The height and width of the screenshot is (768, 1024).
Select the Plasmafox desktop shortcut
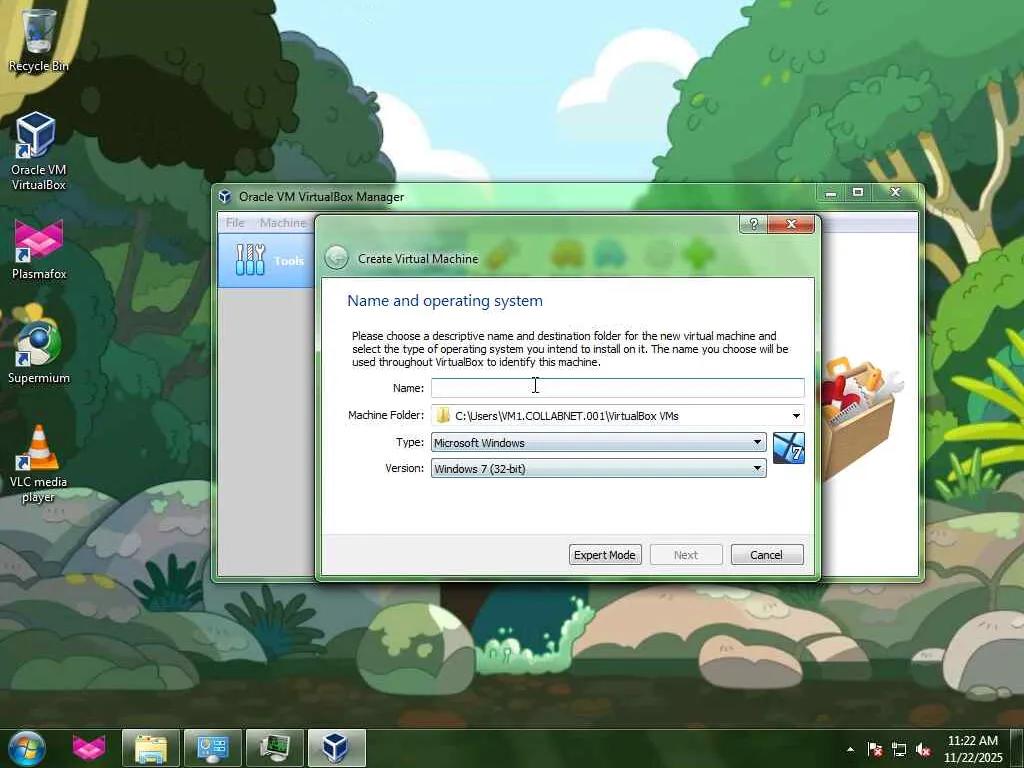point(39,250)
